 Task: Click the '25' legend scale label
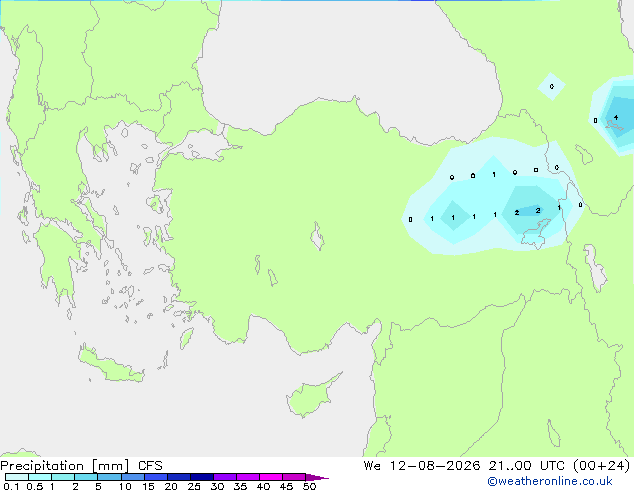(194, 486)
